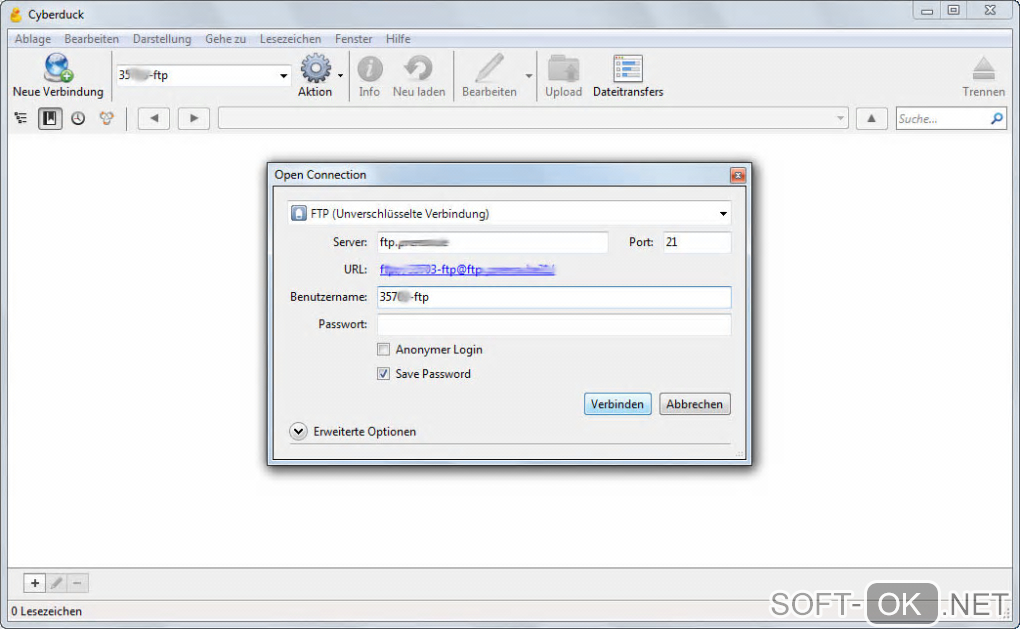1020x629 pixels.
Task: Open the path bar dropdown
Action: point(840,118)
